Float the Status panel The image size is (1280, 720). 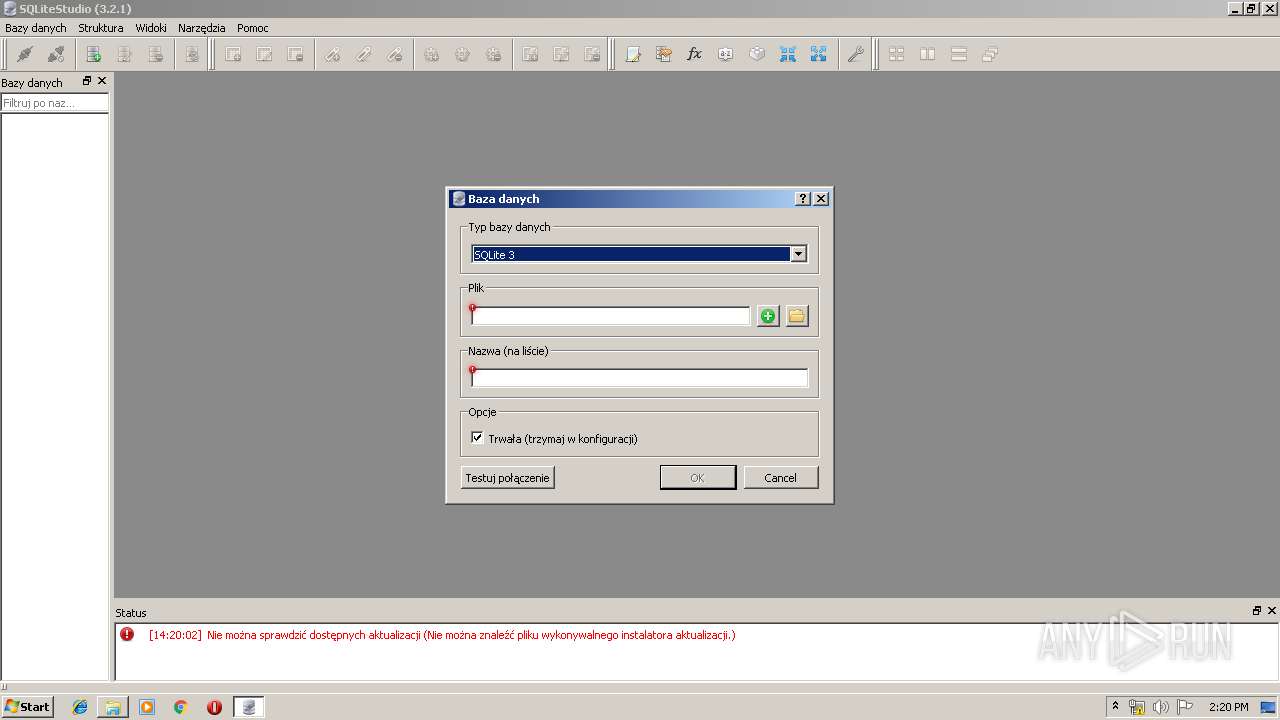pyautogui.click(x=1257, y=611)
